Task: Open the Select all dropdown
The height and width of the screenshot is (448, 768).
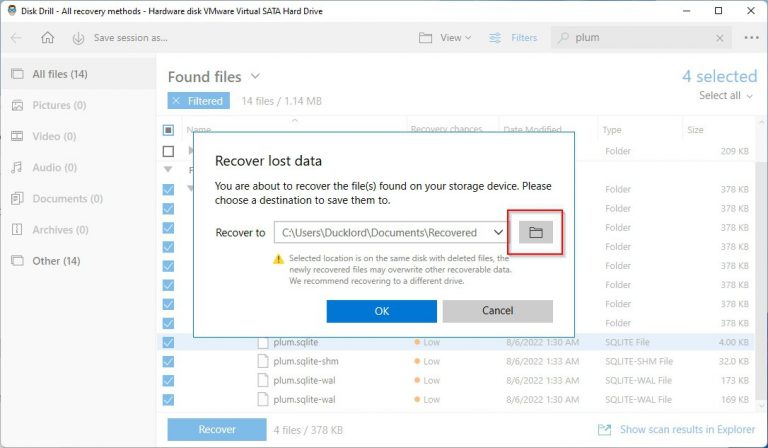Action: (x=725, y=95)
